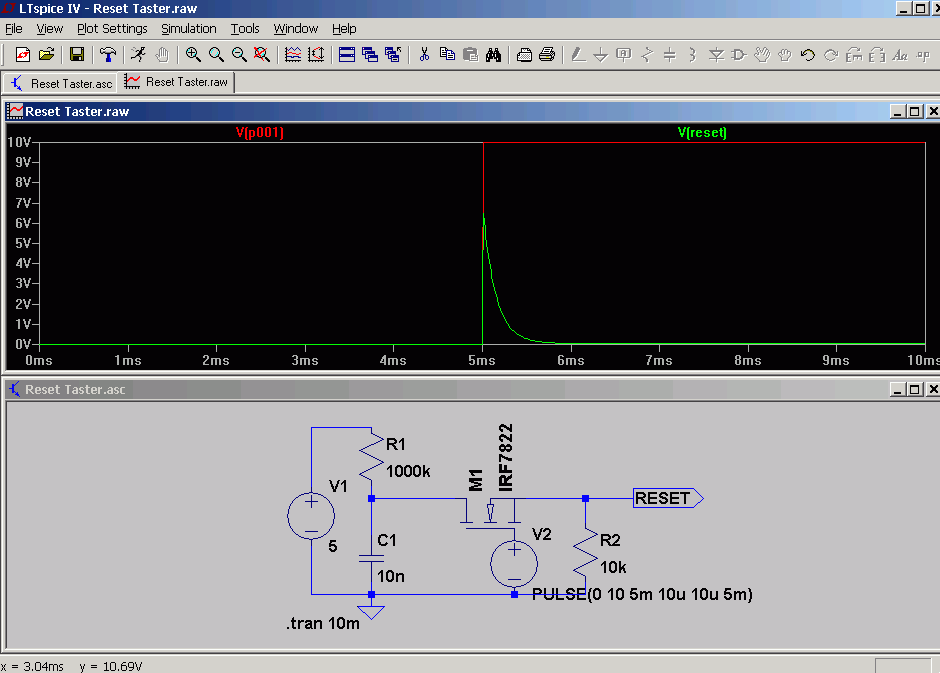The image size is (940, 673).
Task: Click the Cut scissors icon
Action: (x=424, y=55)
